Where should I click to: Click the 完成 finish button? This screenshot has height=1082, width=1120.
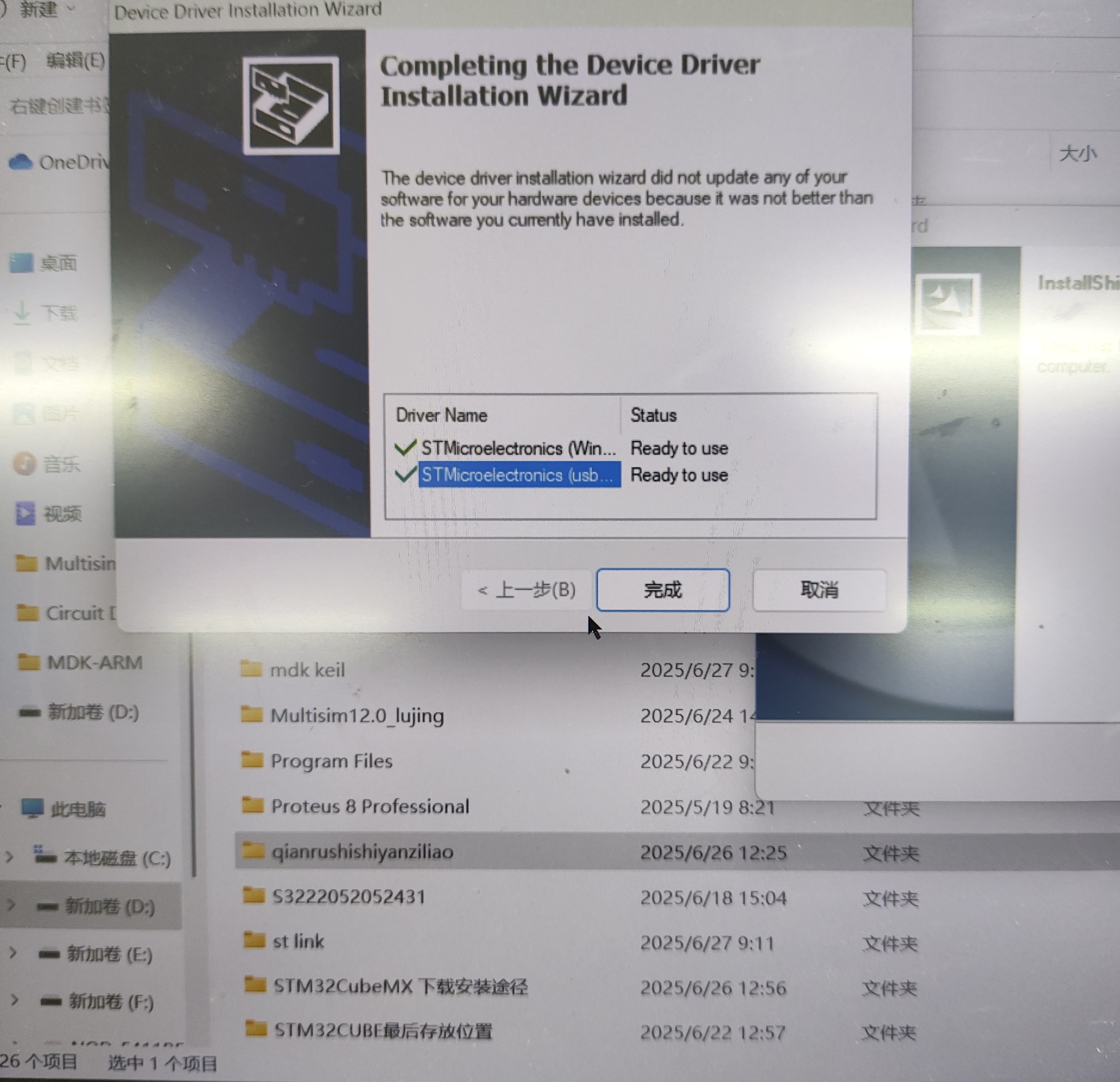click(662, 590)
